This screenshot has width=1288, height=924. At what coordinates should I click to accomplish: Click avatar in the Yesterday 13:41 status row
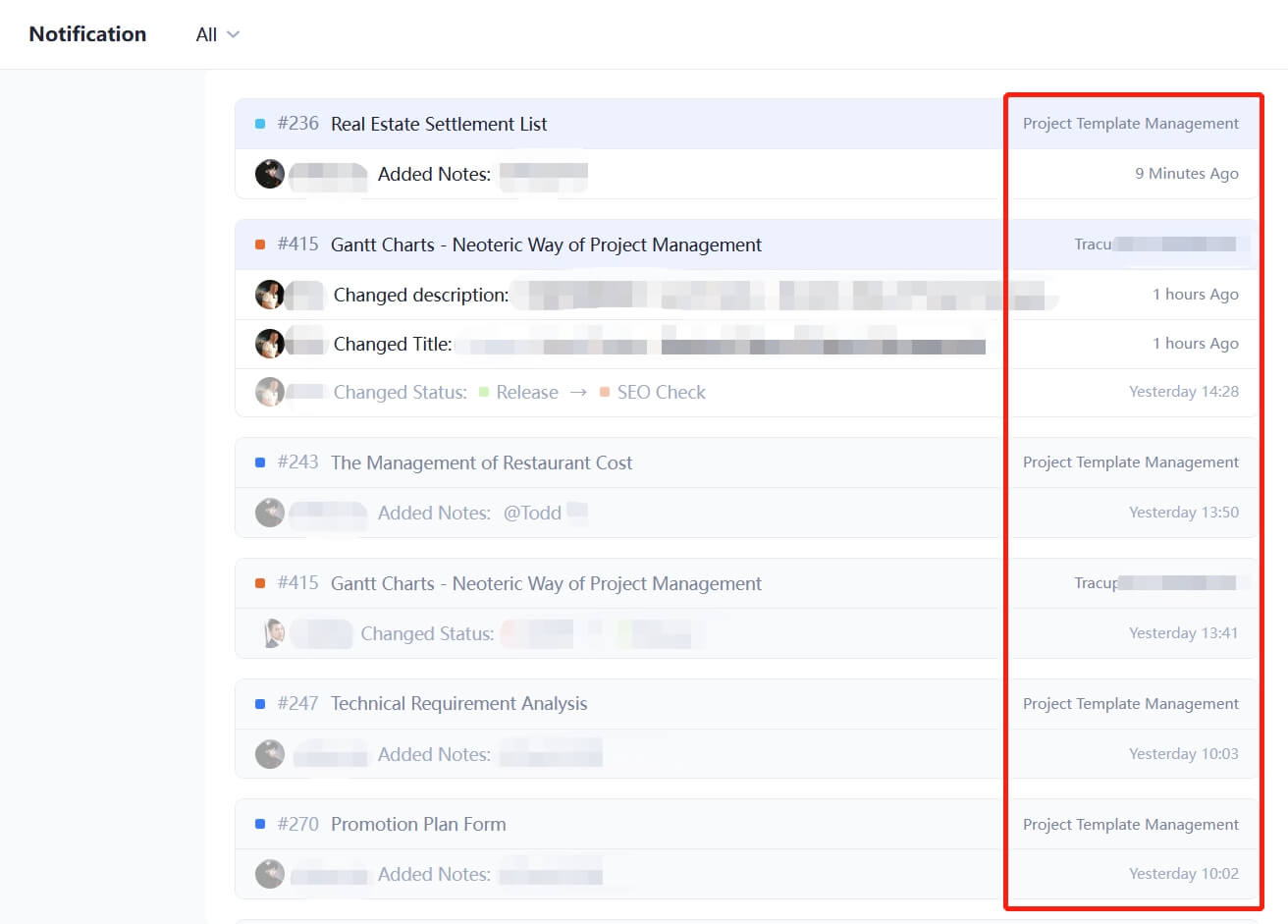click(274, 633)
